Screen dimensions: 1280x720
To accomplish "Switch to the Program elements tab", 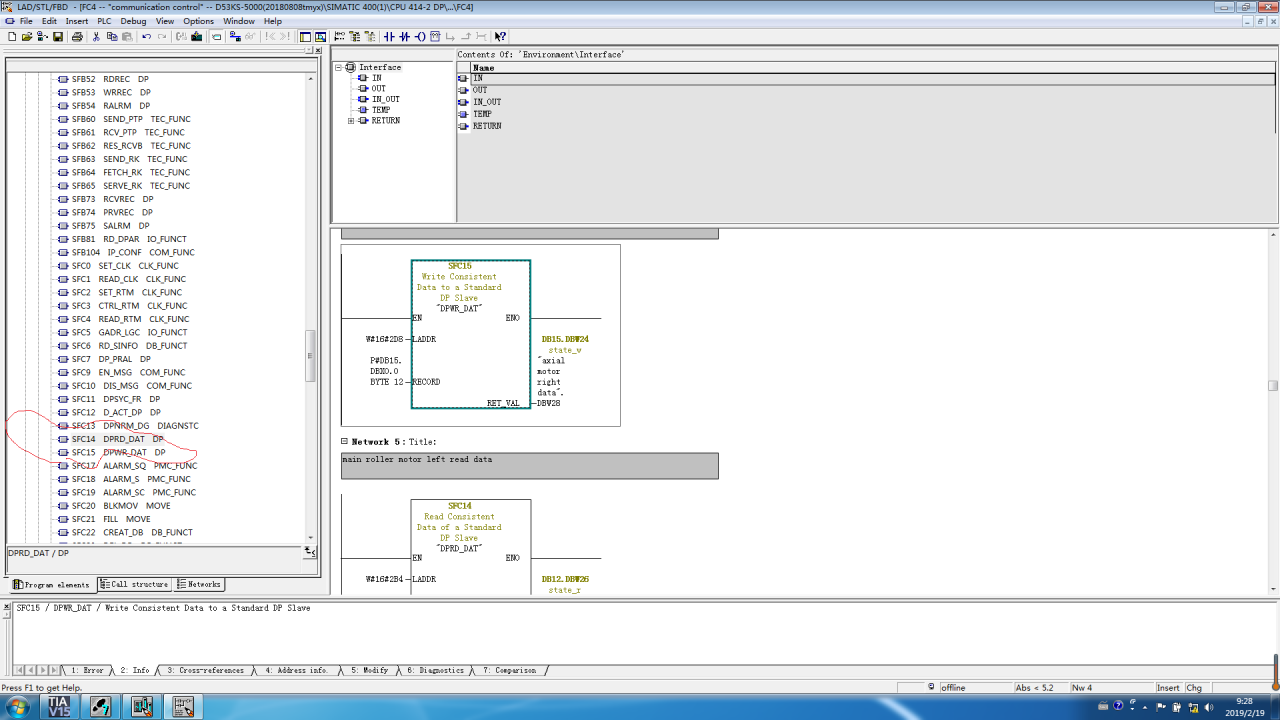I will pyautogui.click(x=51, y=584).
